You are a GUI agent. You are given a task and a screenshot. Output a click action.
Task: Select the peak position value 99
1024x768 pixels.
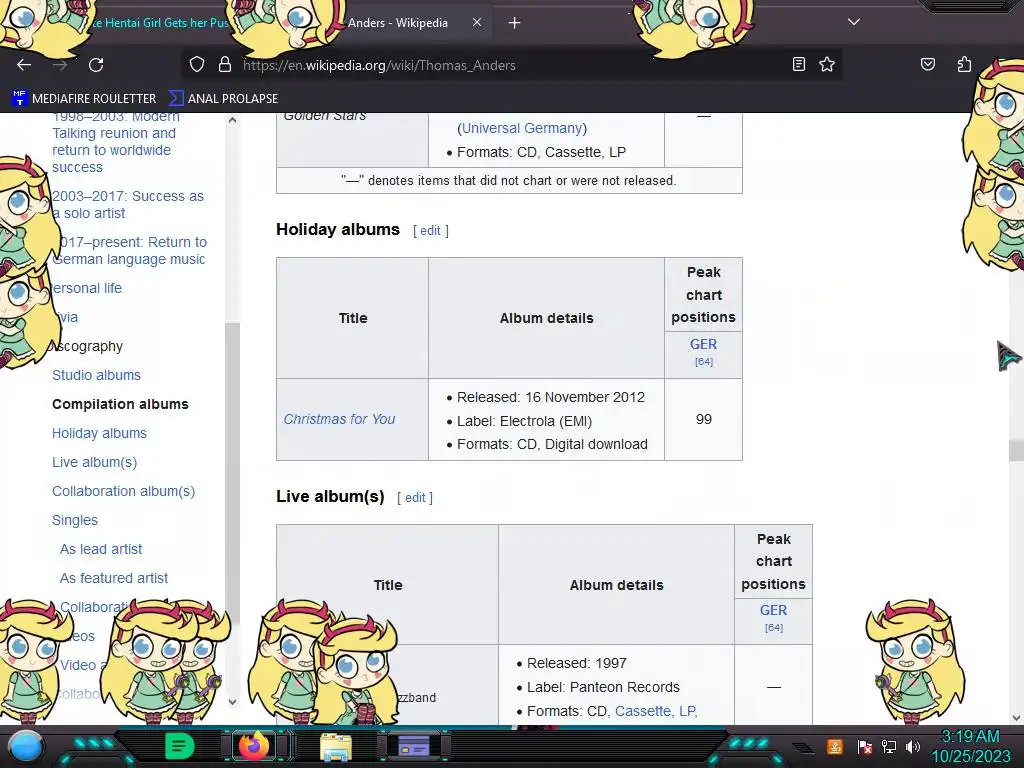click(x=703, y=419)
